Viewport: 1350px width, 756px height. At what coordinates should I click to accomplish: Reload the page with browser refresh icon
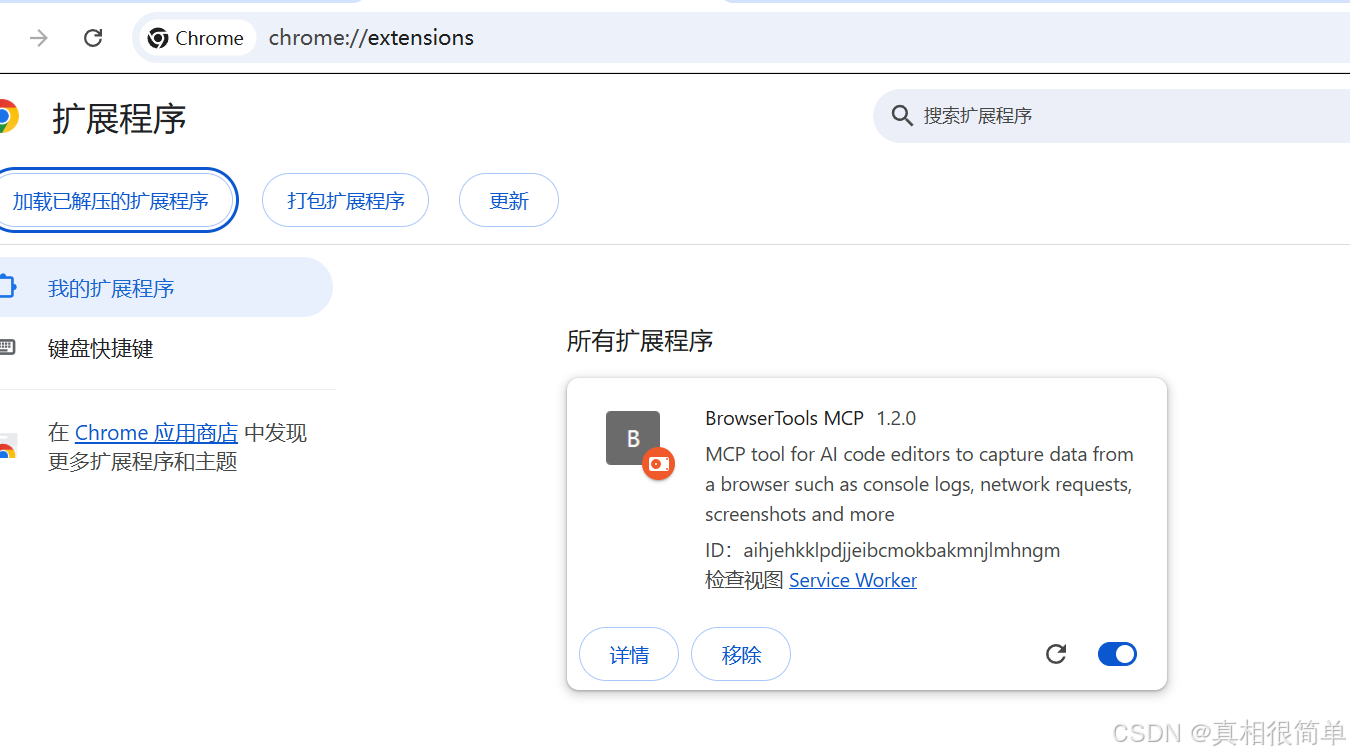click(x=93, y=38)
